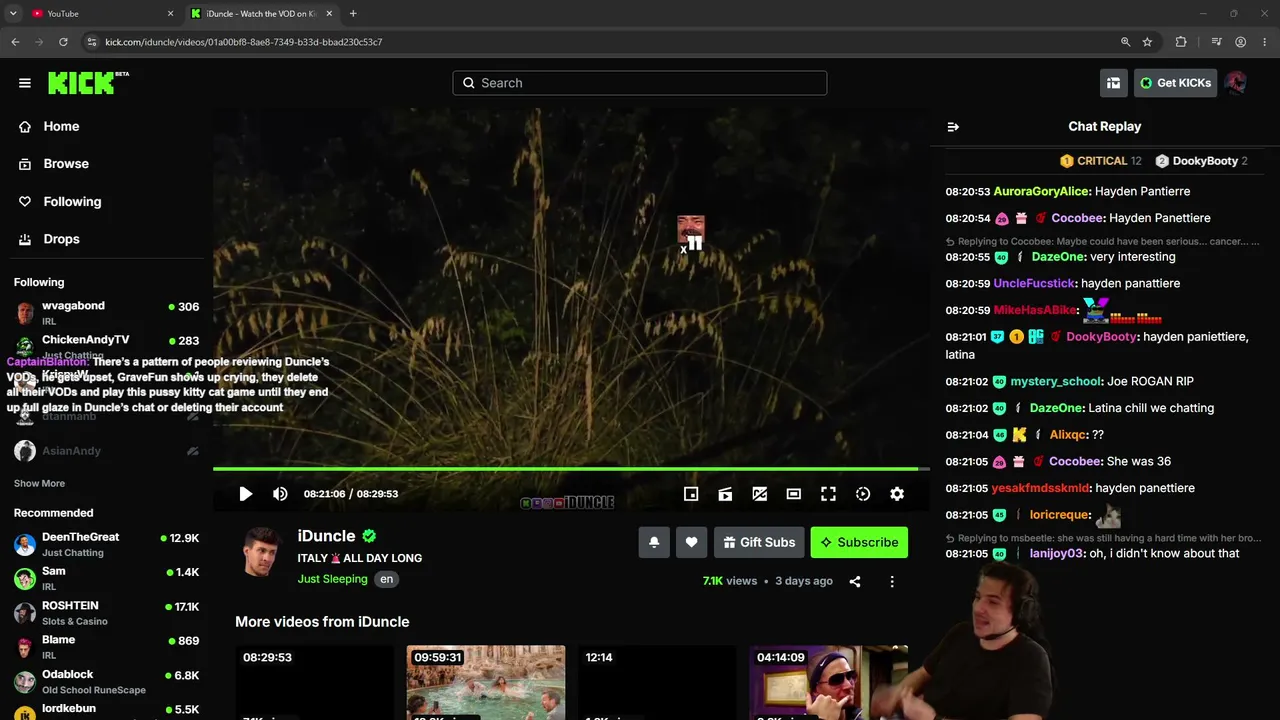This screenshot has height=720, width=1280.
Task: Open wvagabond channel from Following
Action: (106, 313)
